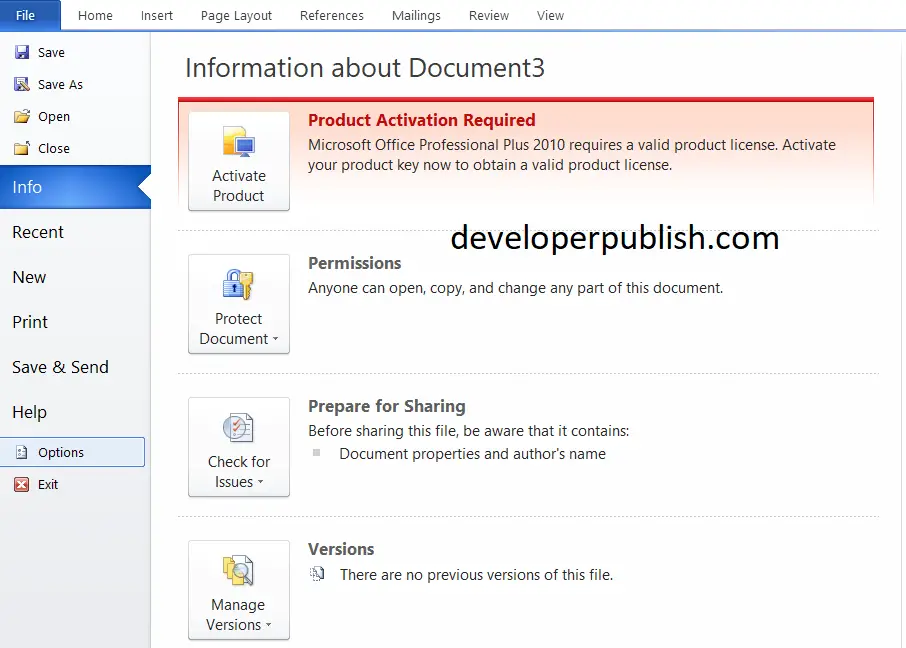This screenshot has width=906, height=648.
Task: Open the Review ribbon tab
Action: coord(489,16)
